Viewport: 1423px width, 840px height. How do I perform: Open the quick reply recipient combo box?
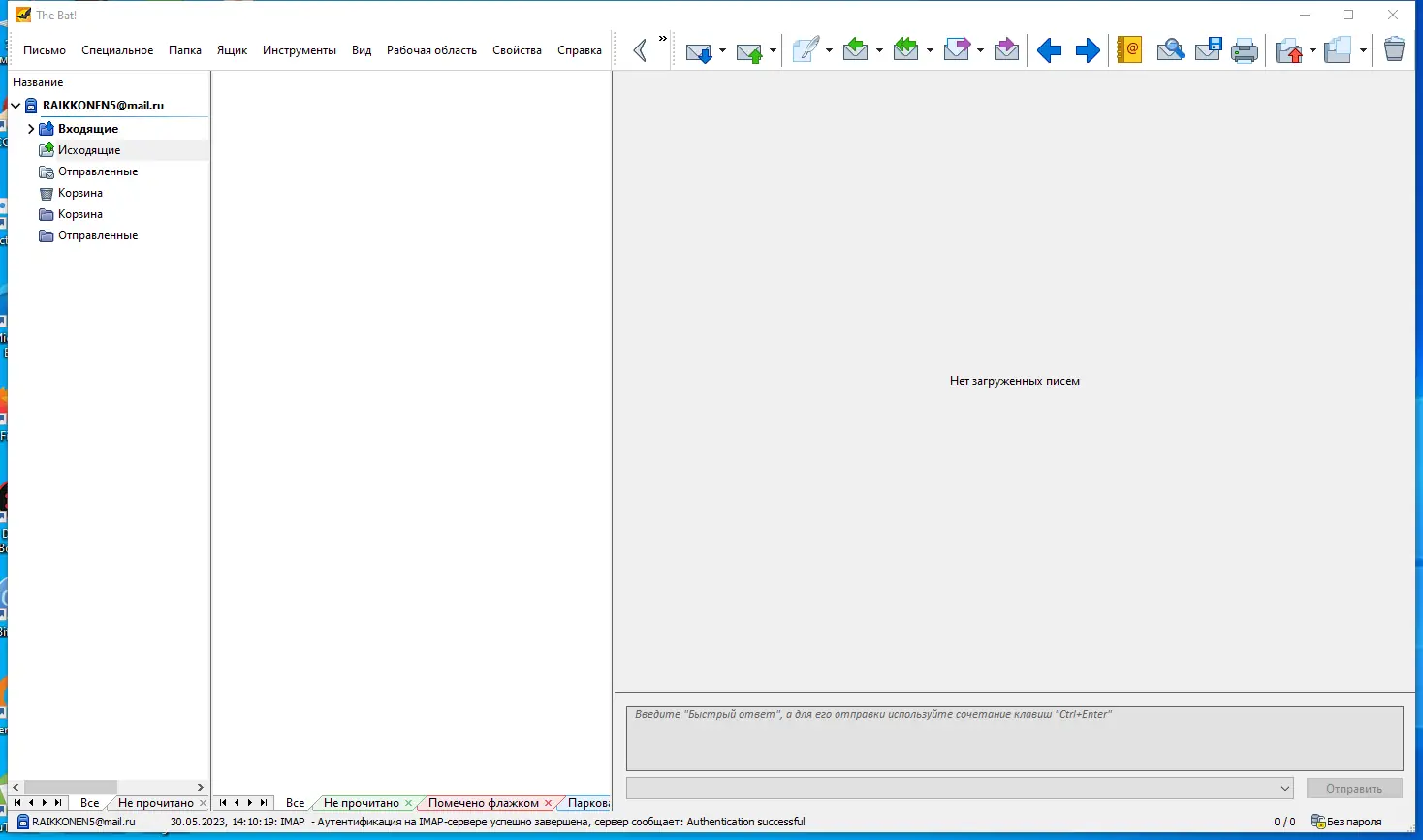960,789
